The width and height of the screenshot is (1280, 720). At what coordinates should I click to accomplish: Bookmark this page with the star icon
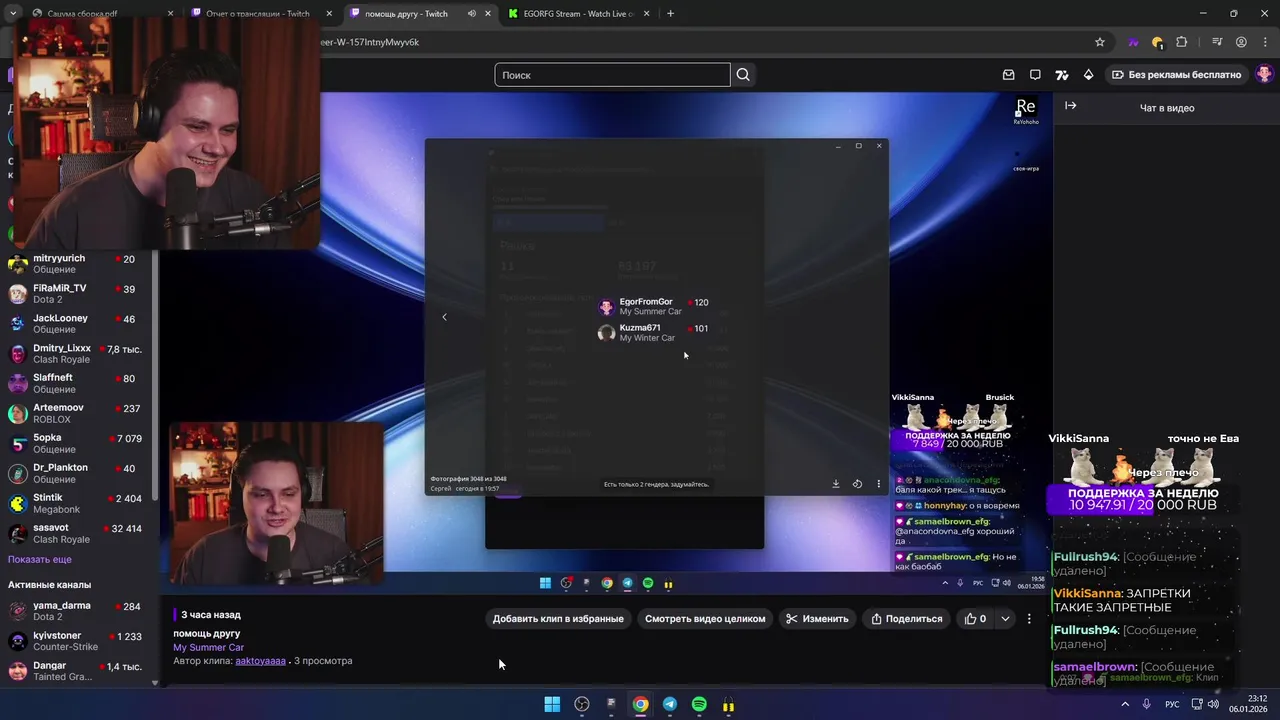tap(1100, 42)
